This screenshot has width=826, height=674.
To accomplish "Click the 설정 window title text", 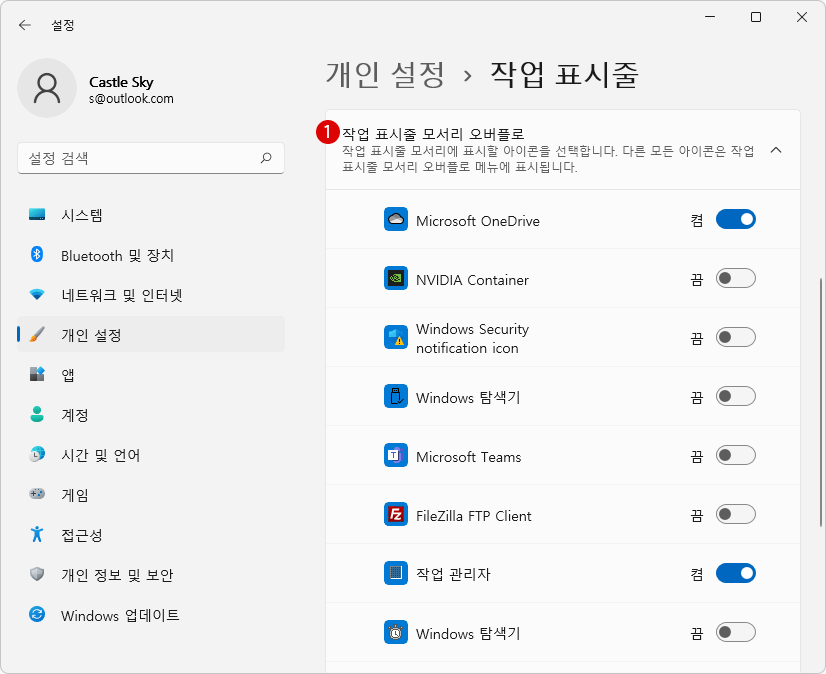I will coord(63,25).
